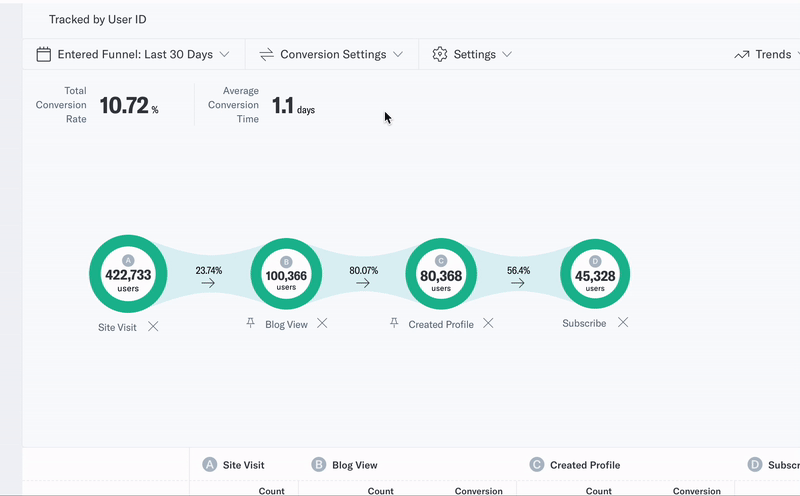The width and height of the screenshot is (800, 496).
Task: Pin the Created Profile step
Action: point(394,323)
